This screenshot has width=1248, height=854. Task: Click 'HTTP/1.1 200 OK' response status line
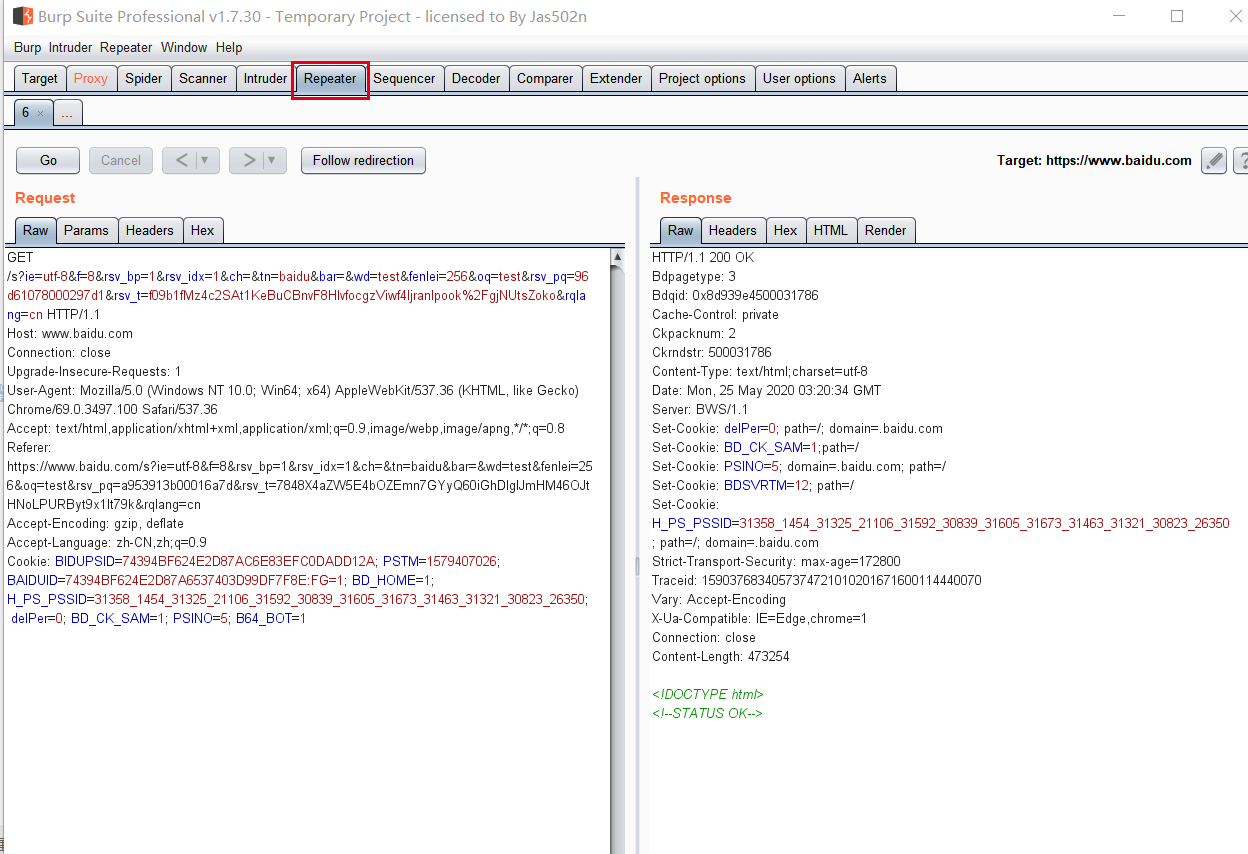click(703, 257)
